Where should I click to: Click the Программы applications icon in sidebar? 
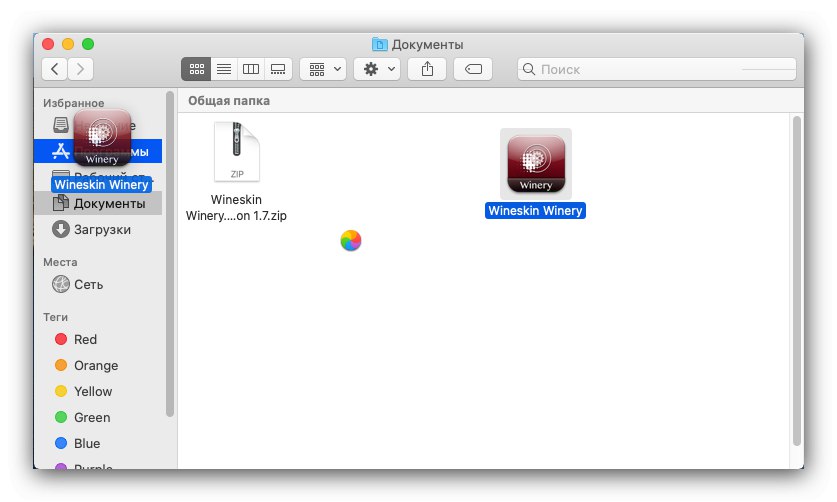61,151
